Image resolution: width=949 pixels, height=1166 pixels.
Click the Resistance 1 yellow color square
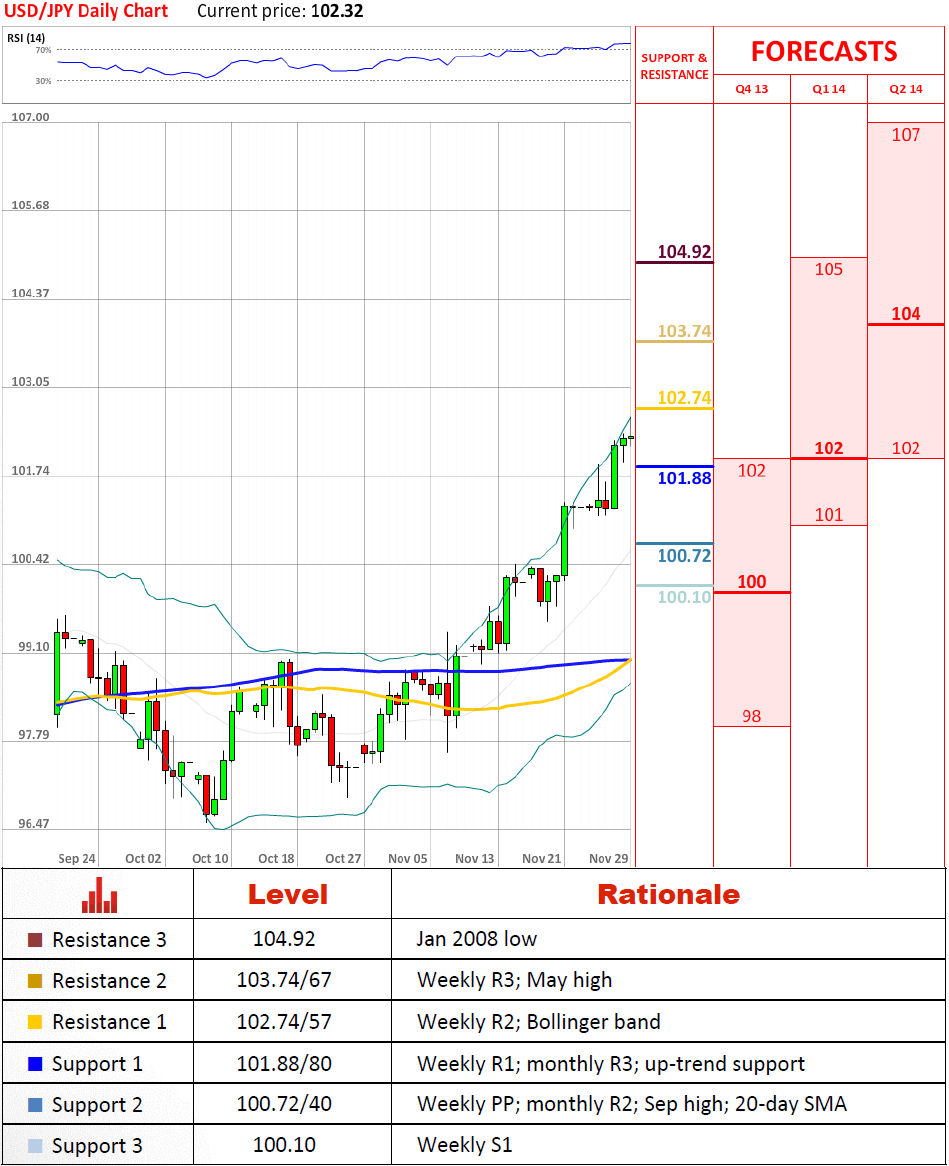pyautogui.click(x=35, y=1022)
